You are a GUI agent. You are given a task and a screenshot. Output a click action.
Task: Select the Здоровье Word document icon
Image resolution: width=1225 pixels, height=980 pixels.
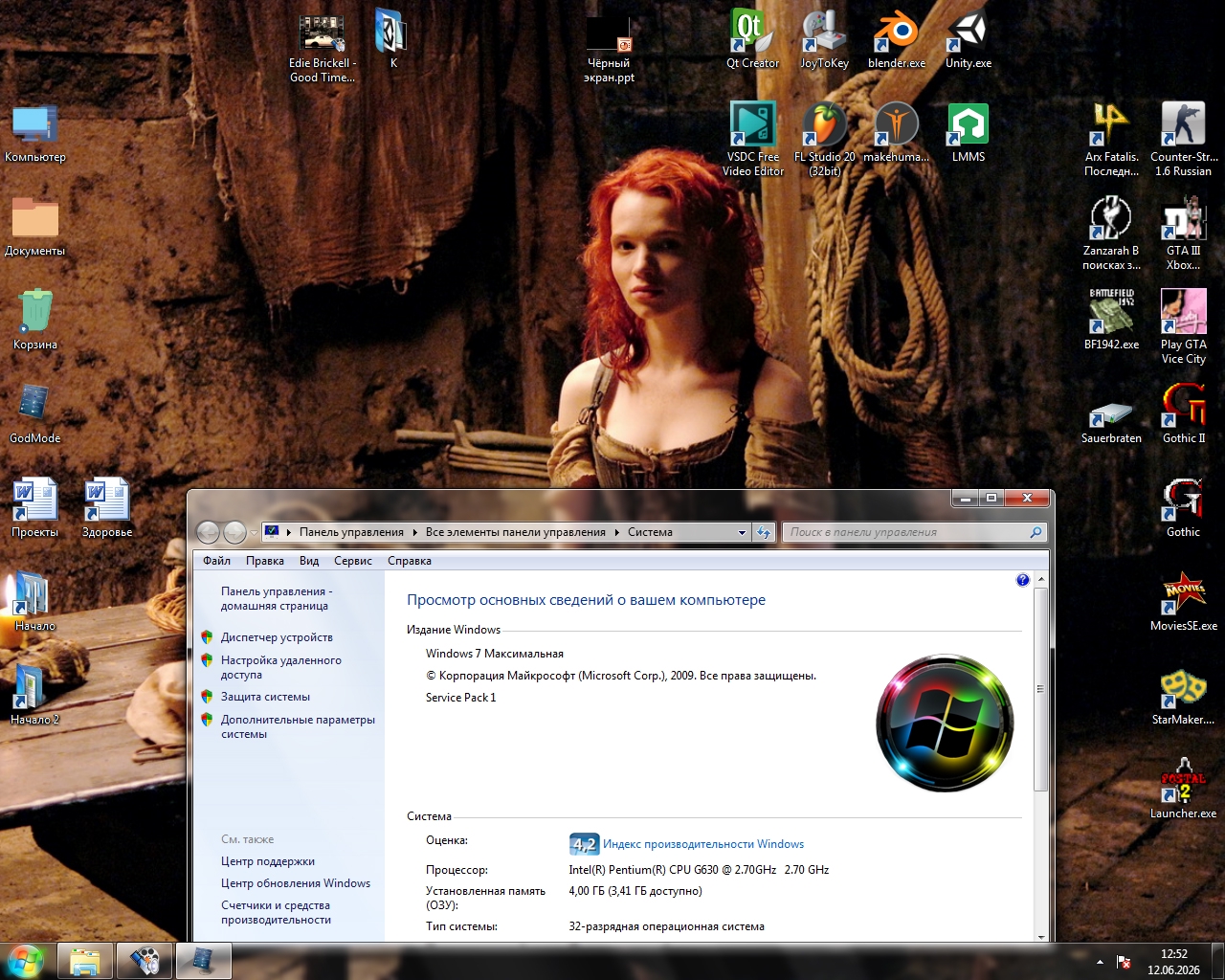click(107, 507)
